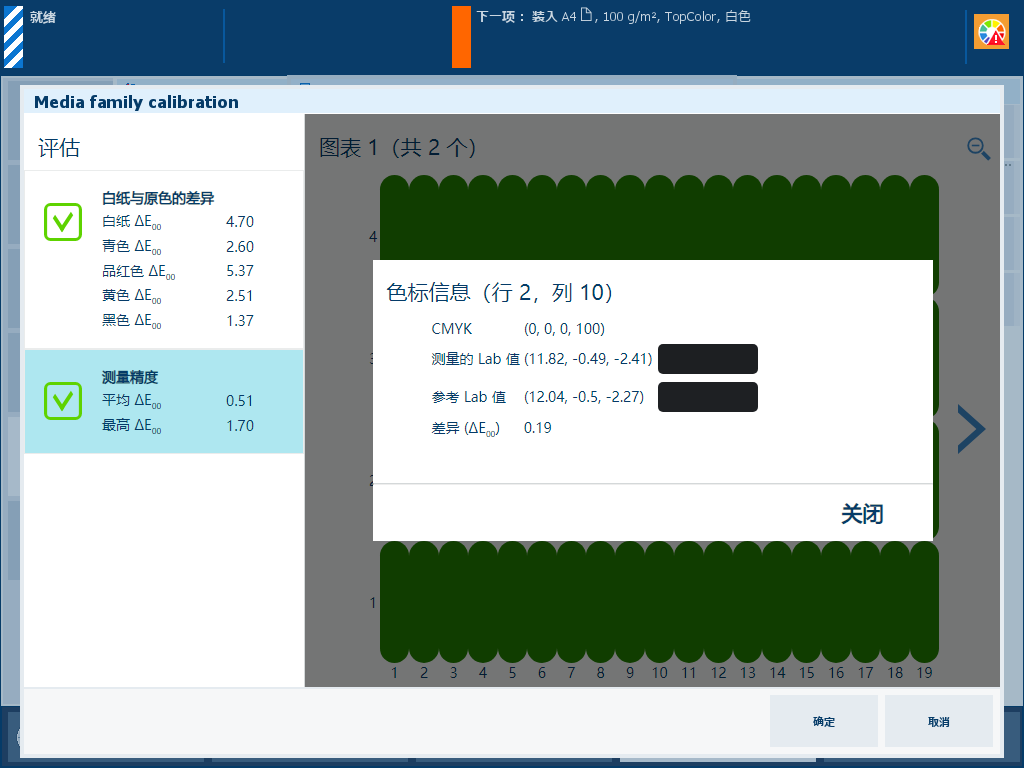Click the CMYK value (0, 0, 0, 100)
The width and height of the screenshot is (1024, 768).
[564, 329]
